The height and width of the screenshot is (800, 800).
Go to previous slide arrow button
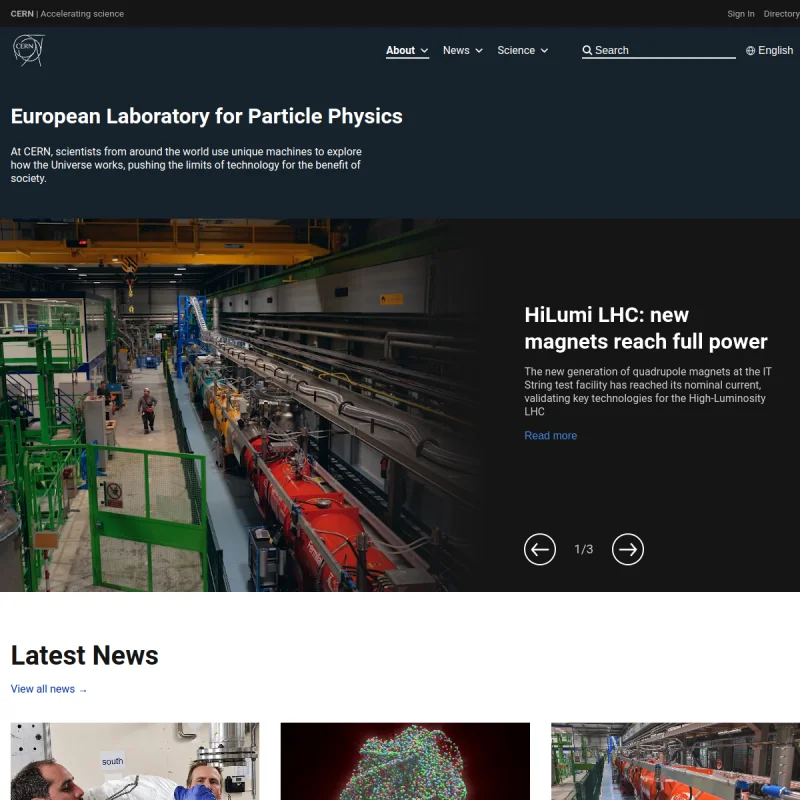pos(540,549)
